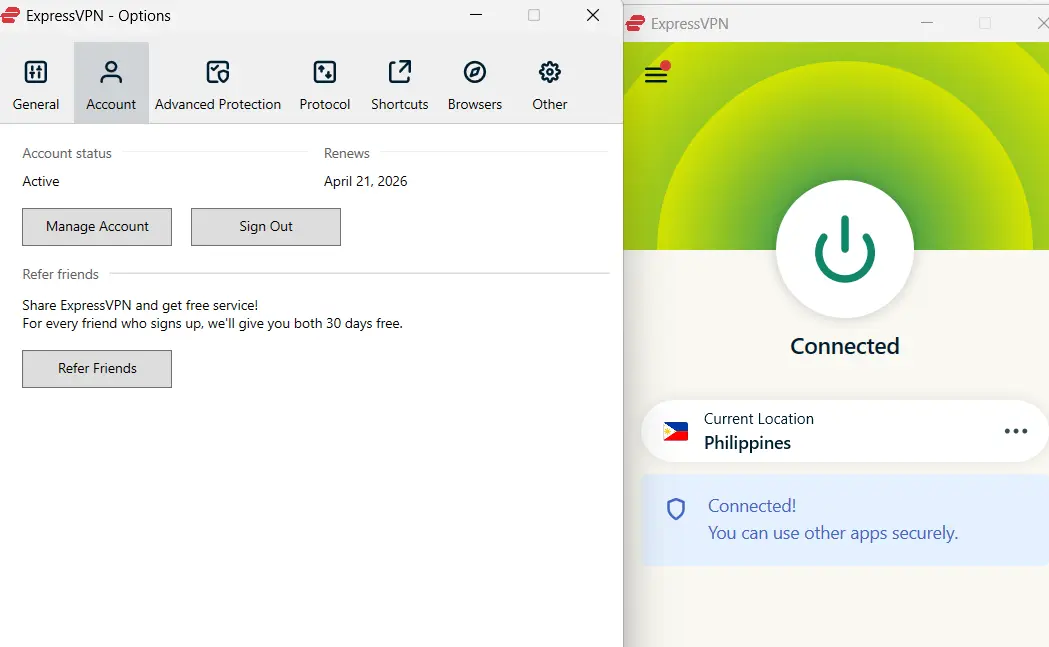
Task: Close the ExpressVPN Options window
Action: 593,15
